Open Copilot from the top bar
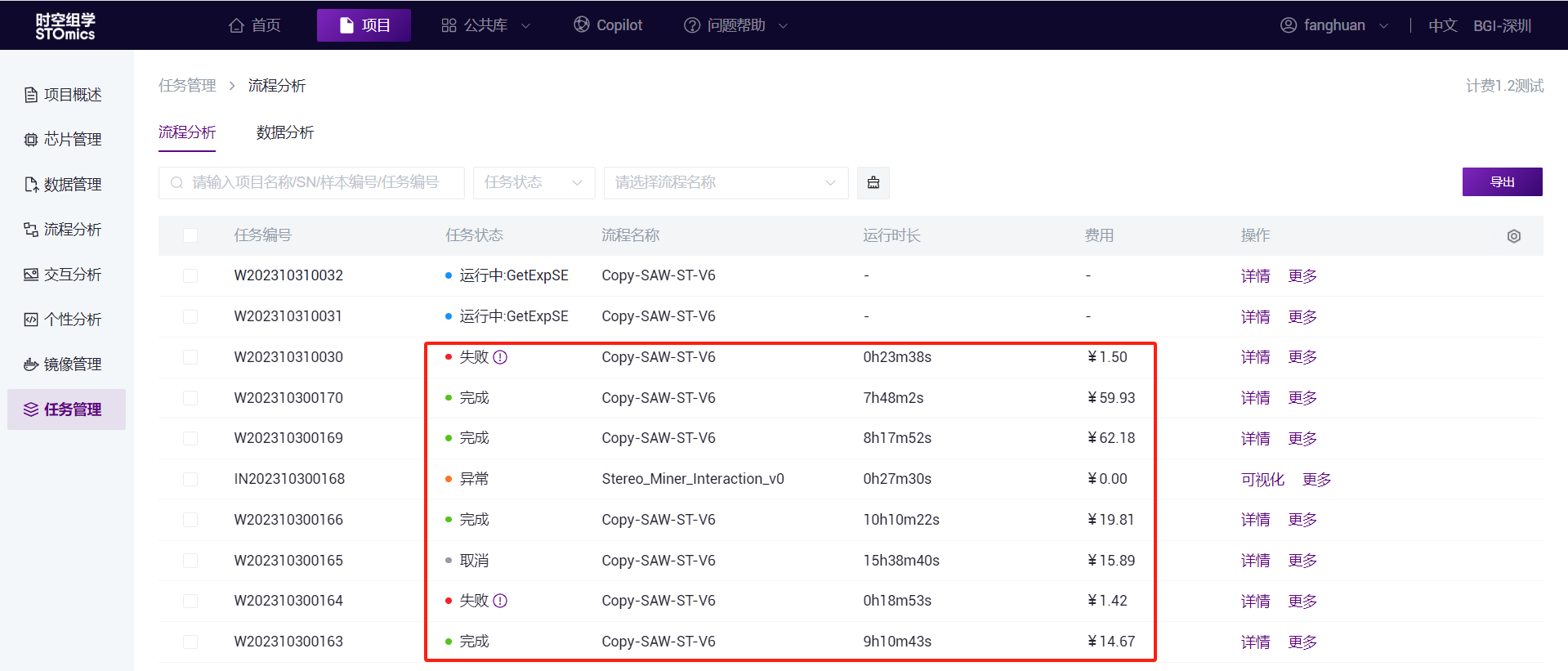The height and width of the screenshot is (671, 1568). 608,25
